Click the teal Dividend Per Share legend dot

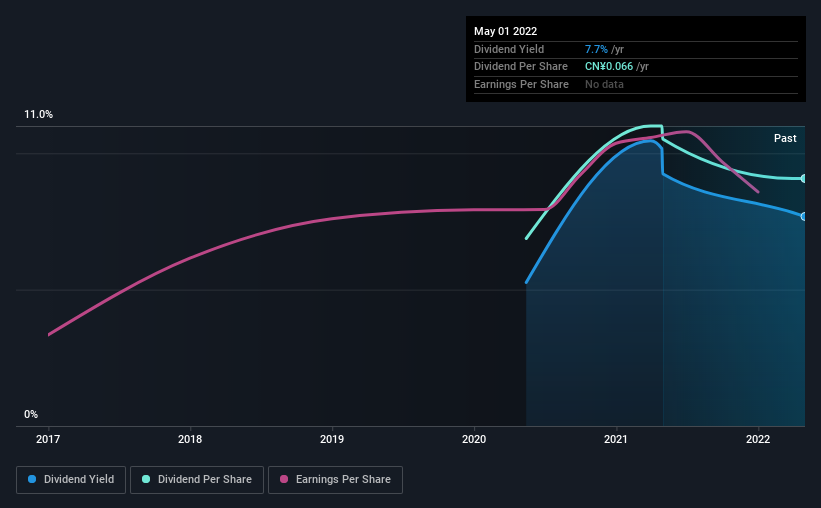[x=146, y=479]
